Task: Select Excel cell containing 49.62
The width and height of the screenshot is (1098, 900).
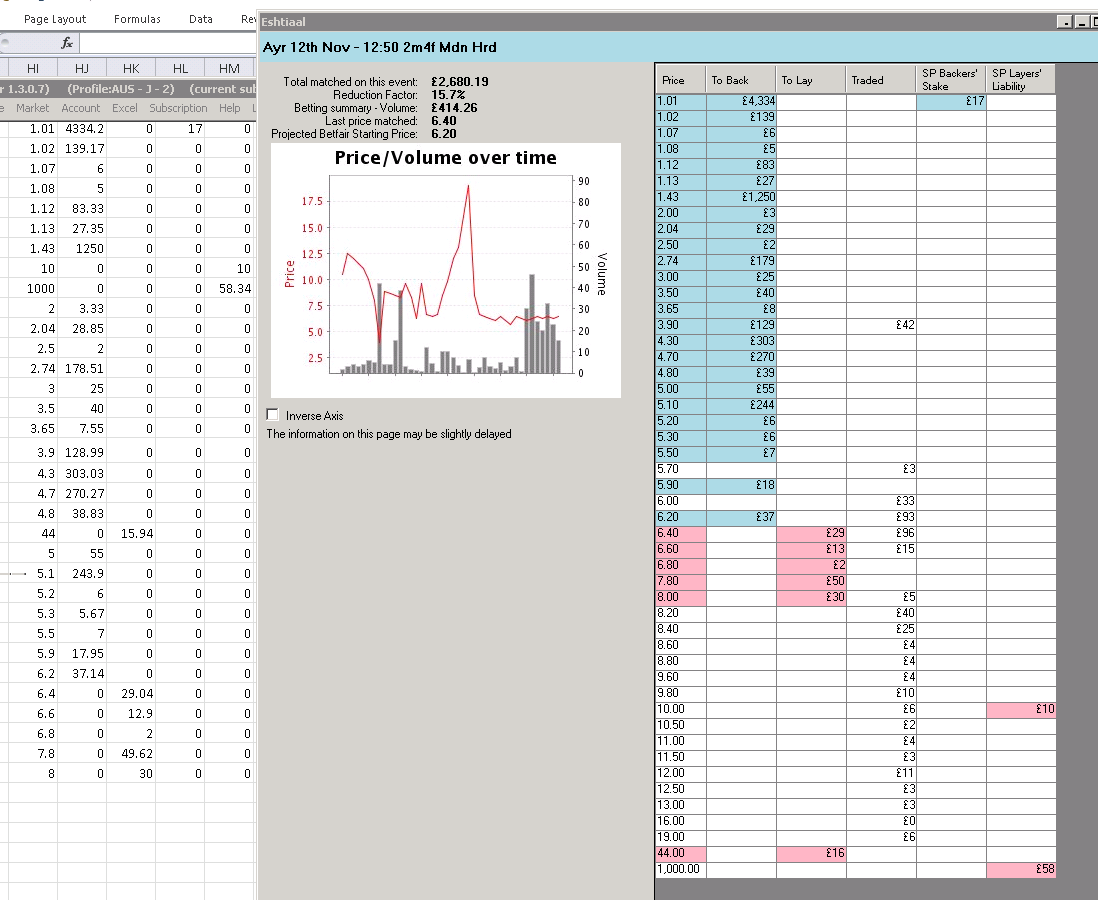Action: tap(131, 754)
